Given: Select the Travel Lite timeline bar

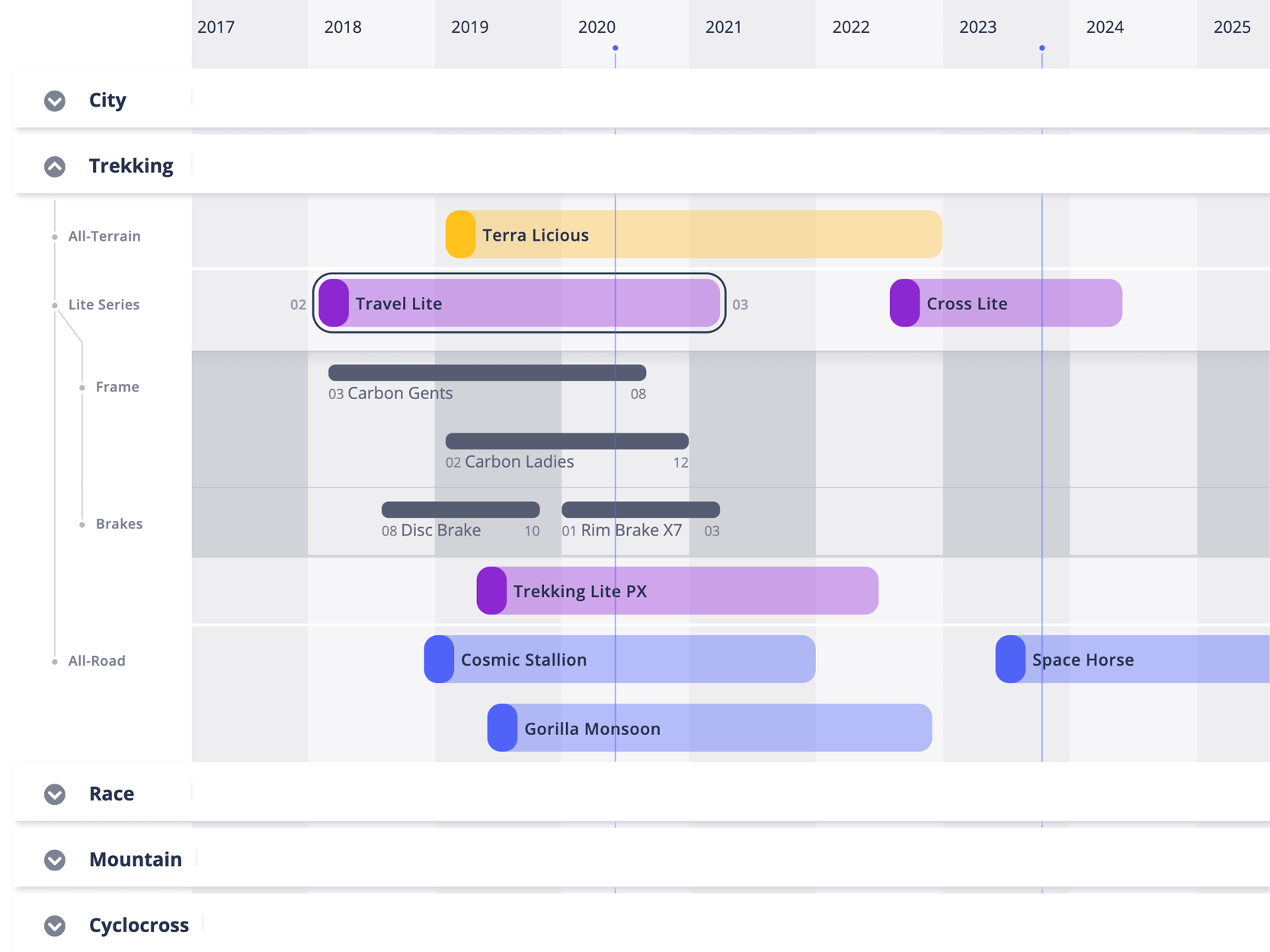Looking at the screenshot, I should (533, 303).
